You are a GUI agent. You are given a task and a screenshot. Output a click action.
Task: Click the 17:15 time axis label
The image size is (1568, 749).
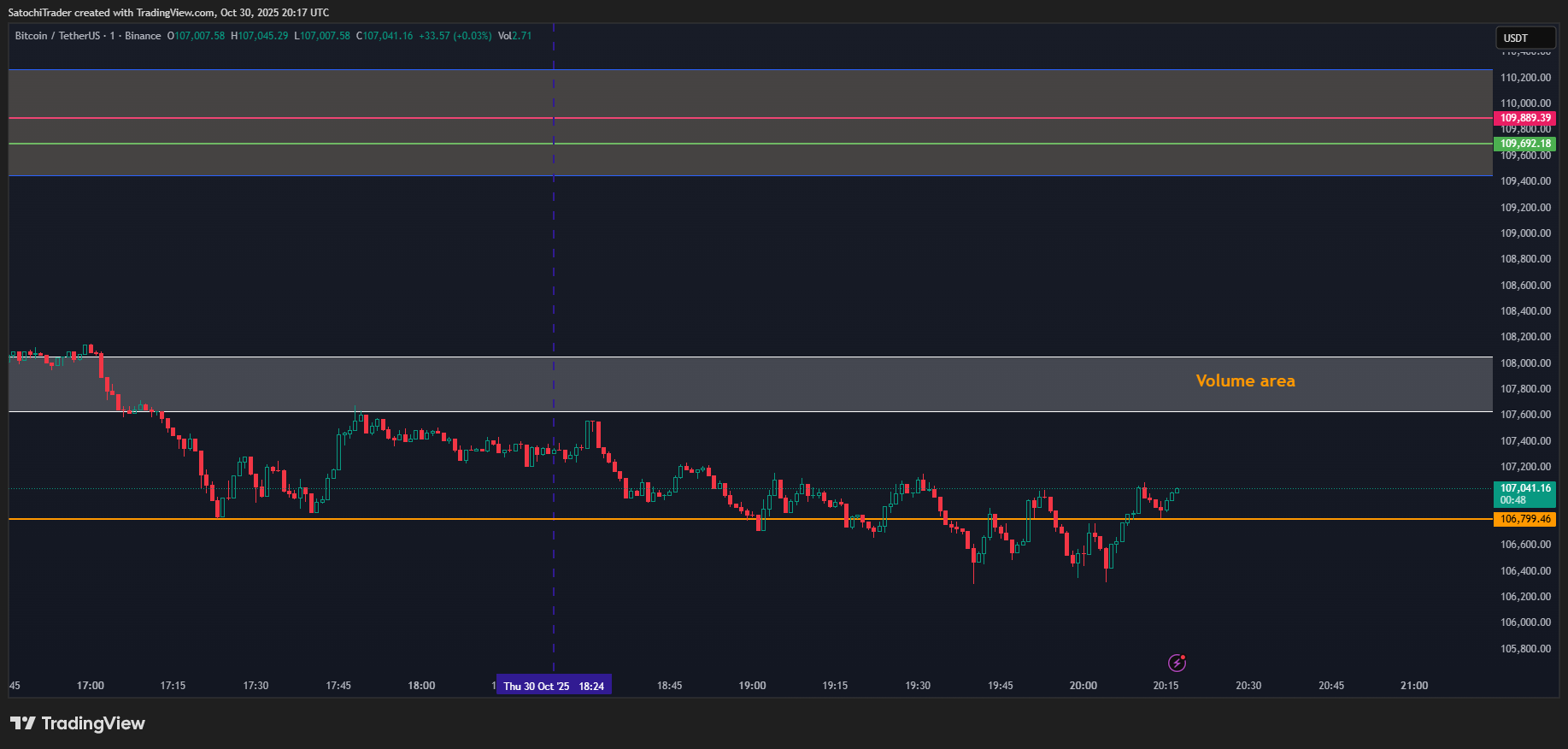pyautogui.click(x=173, y=686)
